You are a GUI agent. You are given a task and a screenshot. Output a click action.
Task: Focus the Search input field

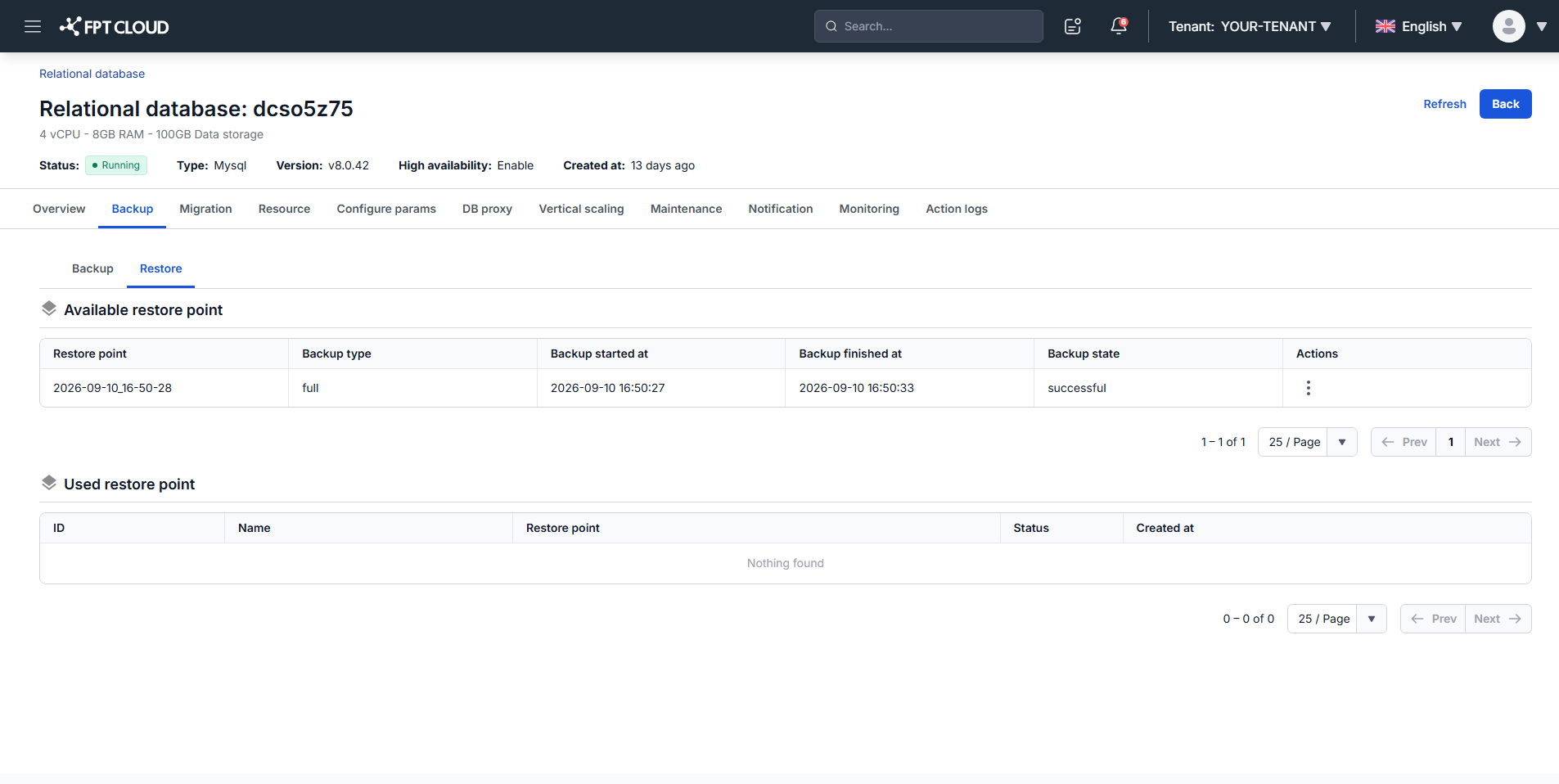[x=928, y=26]
